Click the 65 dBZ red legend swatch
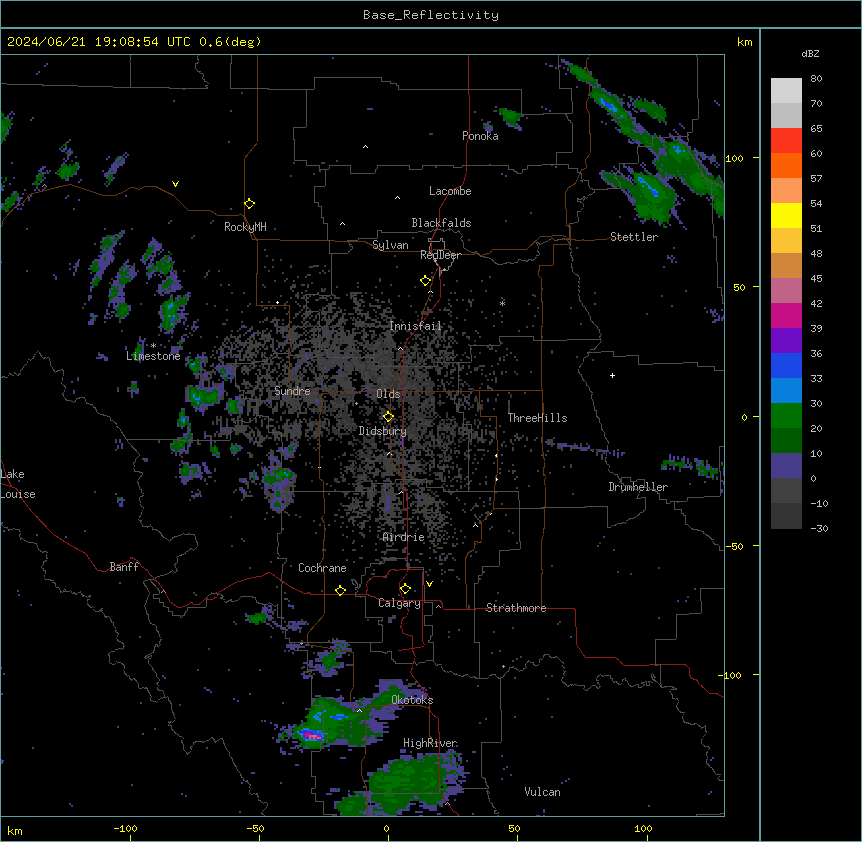Image resolution: width=862 pixels, height=842 pixels. (x=786, y=140)
